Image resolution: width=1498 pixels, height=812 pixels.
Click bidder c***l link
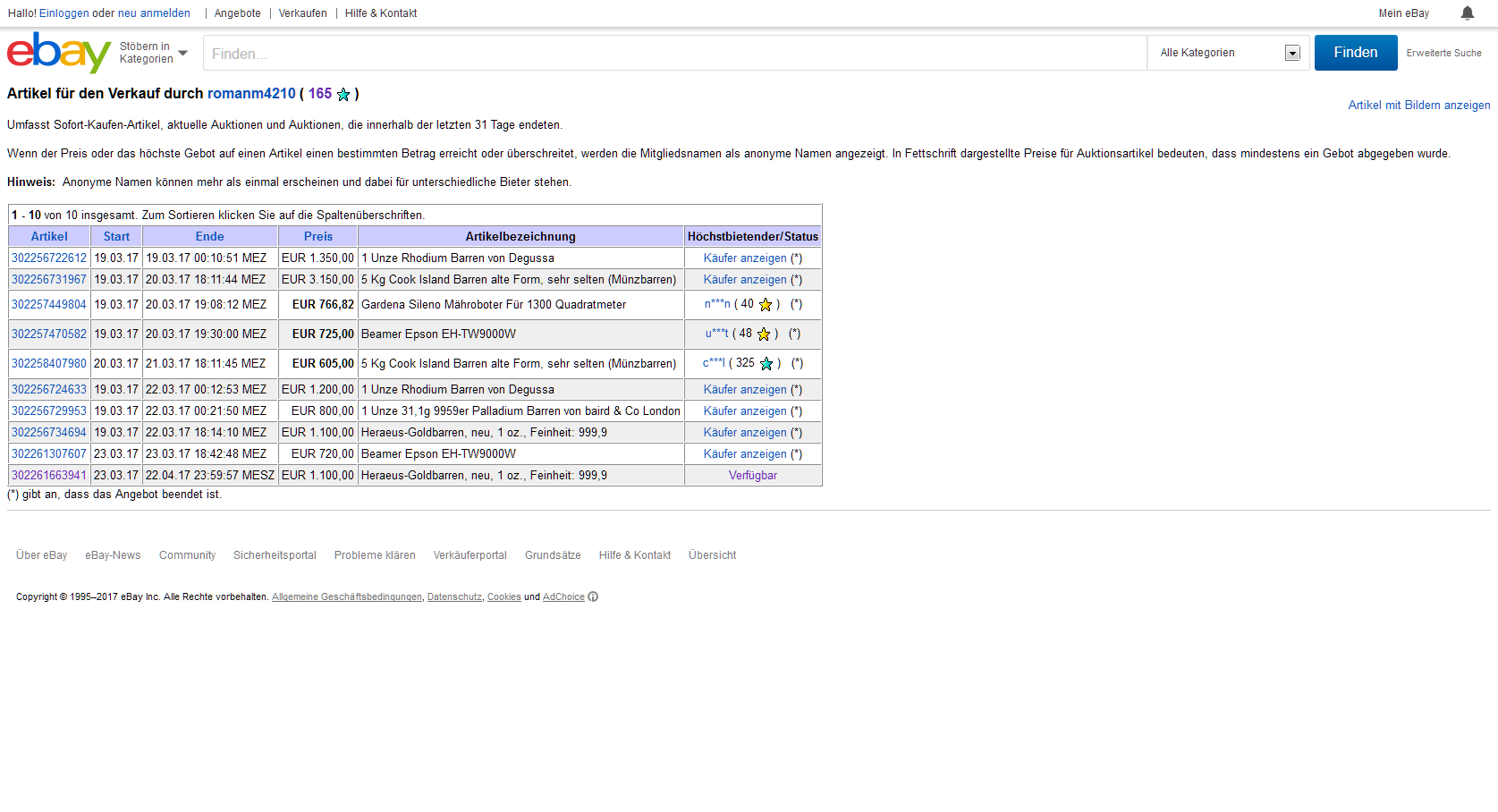[x=714, y=363]
